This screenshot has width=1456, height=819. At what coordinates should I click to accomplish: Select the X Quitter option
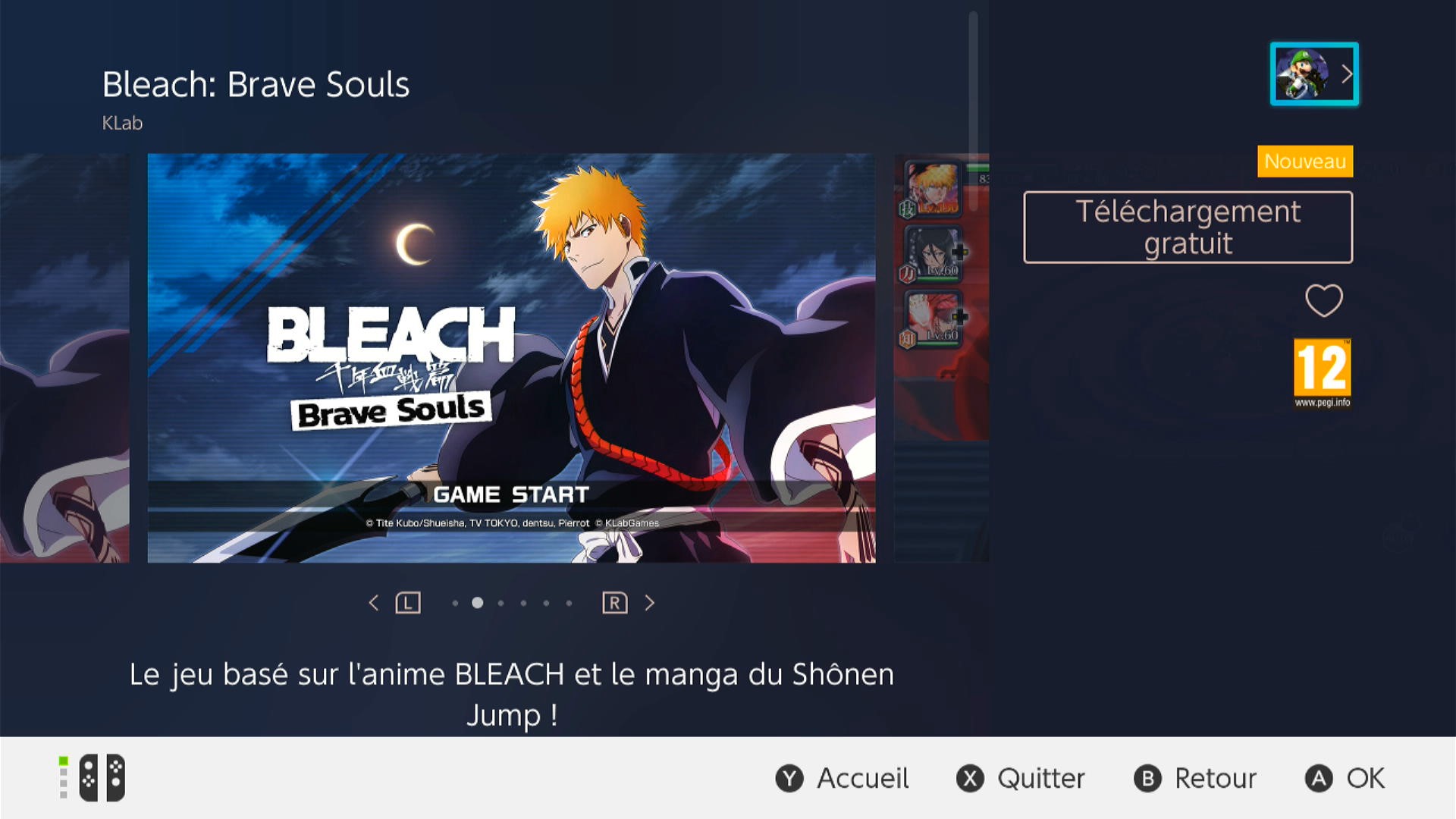tap(1021, 778)
